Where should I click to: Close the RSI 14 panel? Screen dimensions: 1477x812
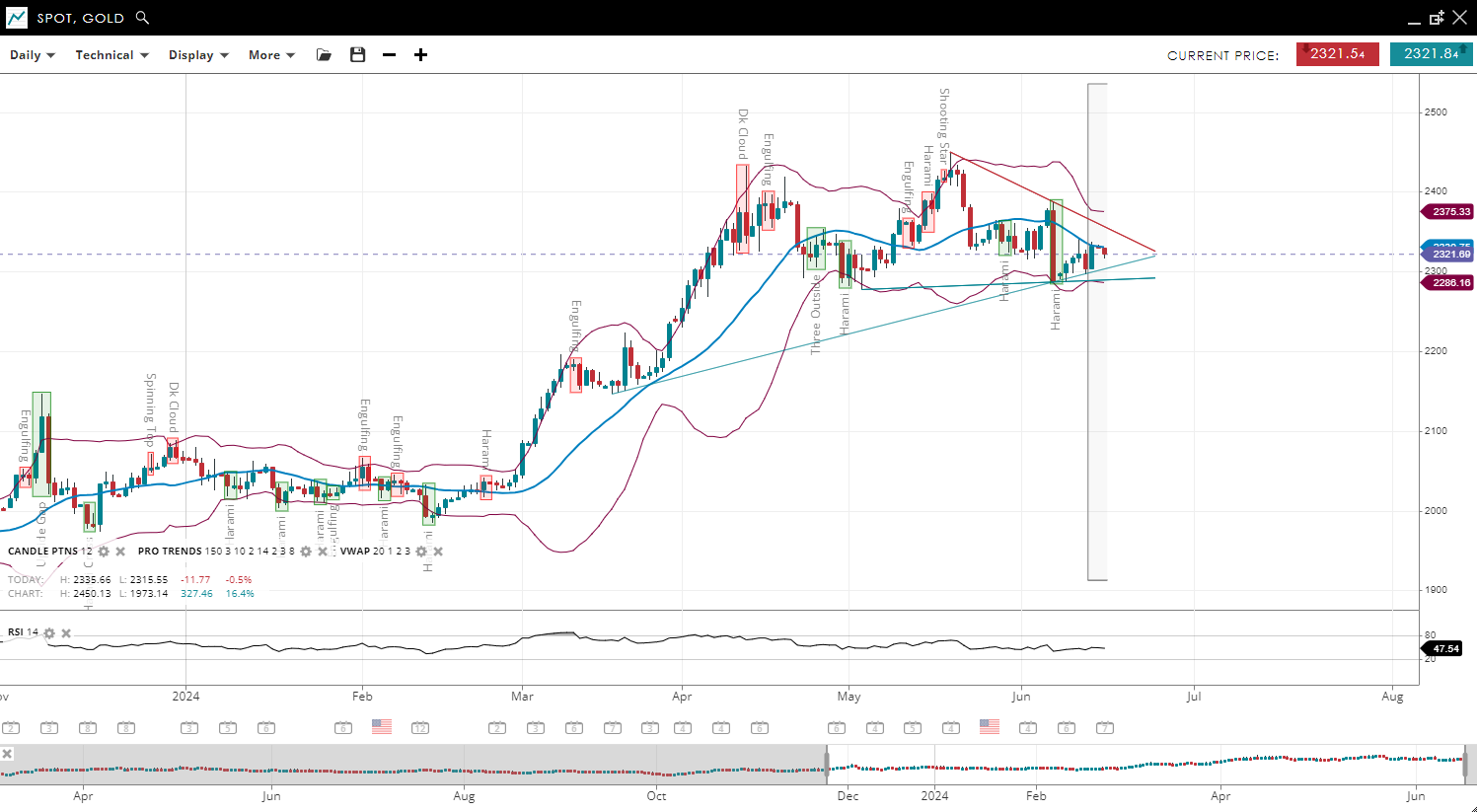[x=66, y=633]
